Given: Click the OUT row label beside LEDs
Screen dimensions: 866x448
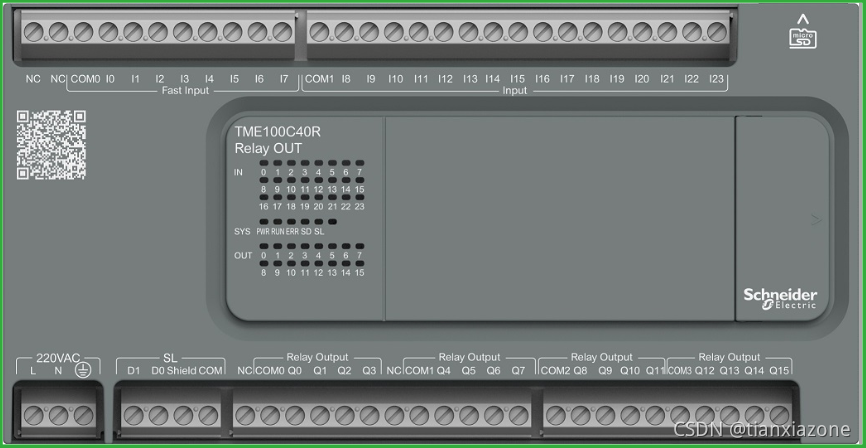Looking at the screenshot, I should [x=243, y=256].
